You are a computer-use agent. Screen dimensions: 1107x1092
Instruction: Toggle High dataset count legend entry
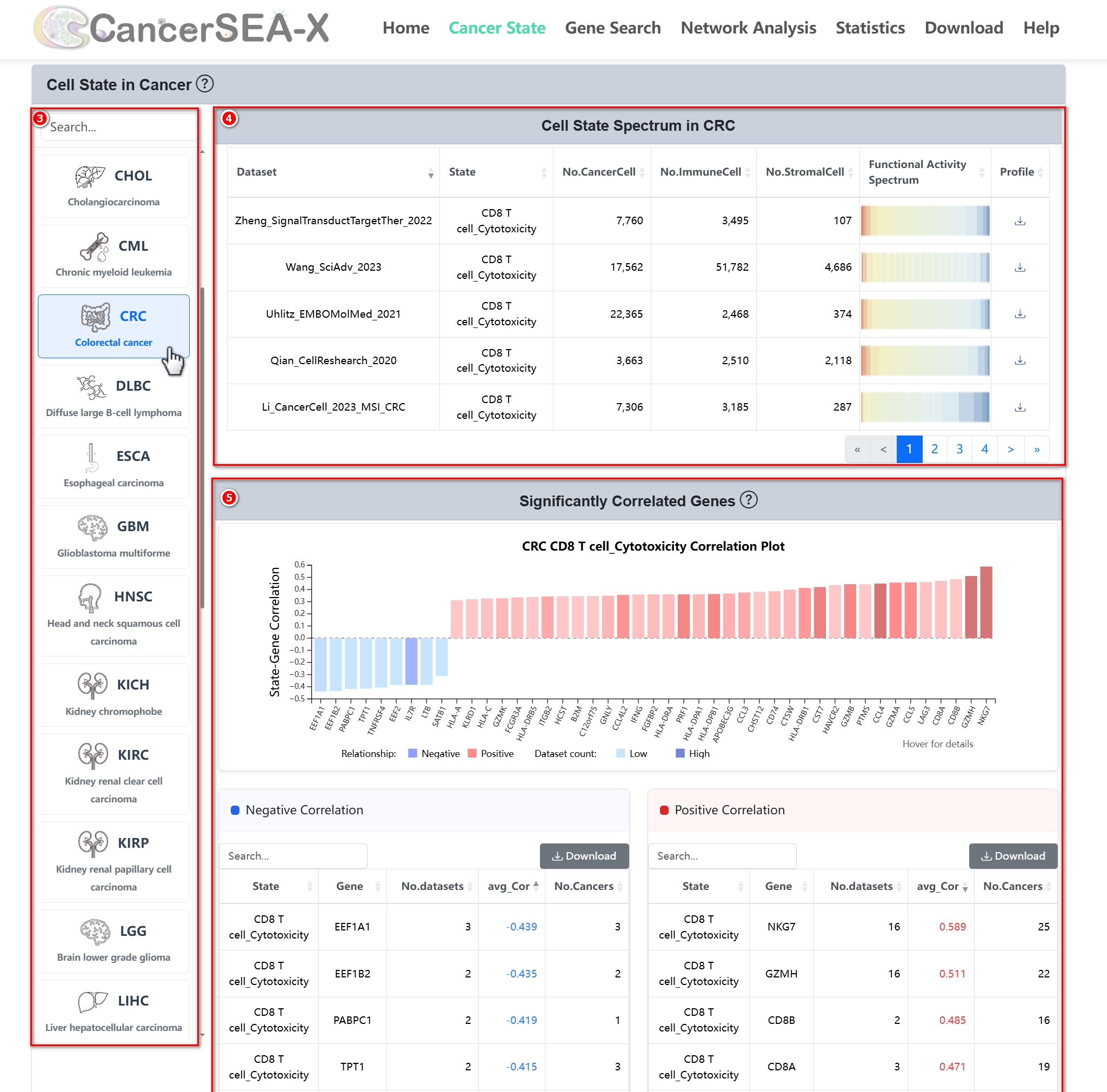pos(692,754)
